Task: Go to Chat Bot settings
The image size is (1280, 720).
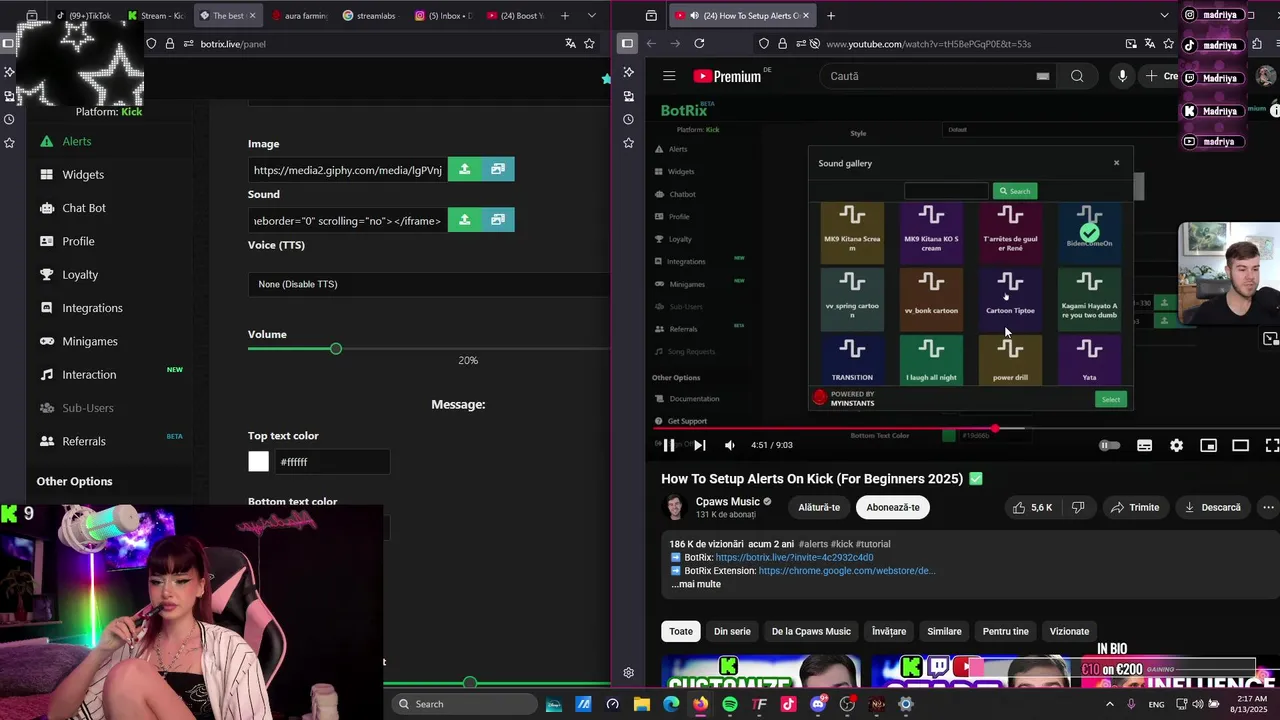Action: click(83, 208)
